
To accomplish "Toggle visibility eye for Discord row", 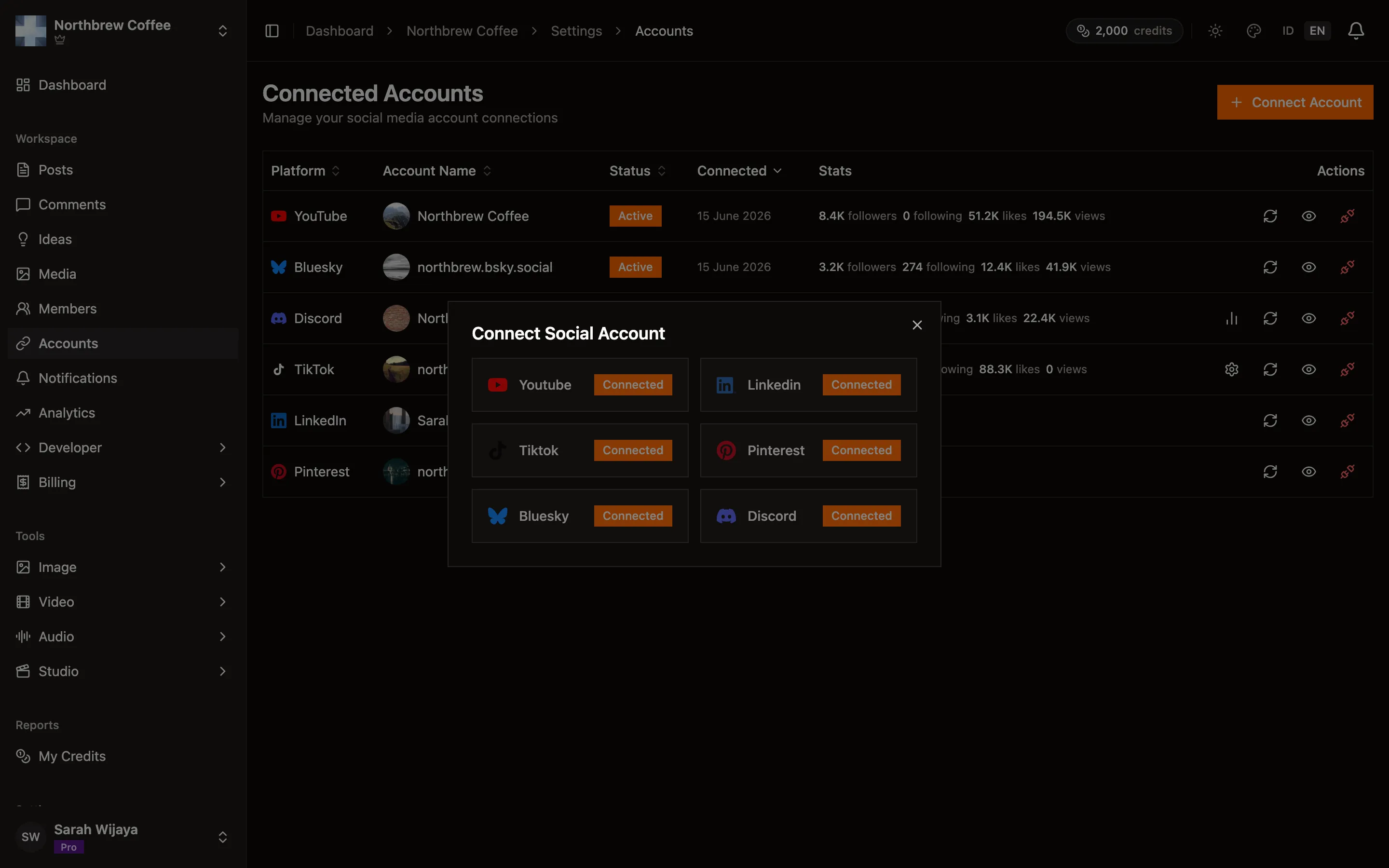I will tap(1308, 318).
